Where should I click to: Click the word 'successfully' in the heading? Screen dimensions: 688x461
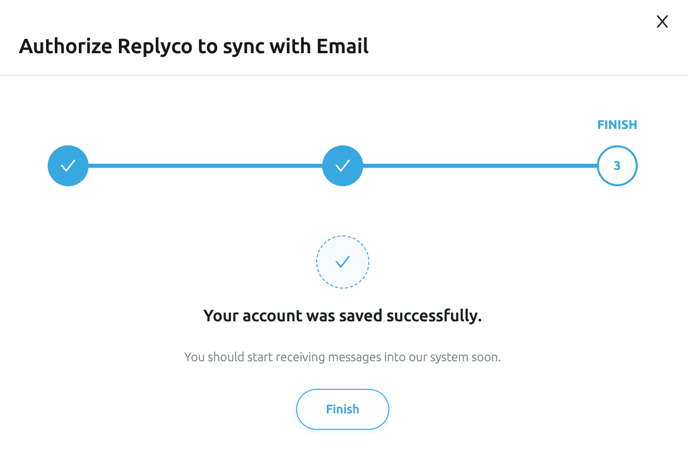coord(432,316)
